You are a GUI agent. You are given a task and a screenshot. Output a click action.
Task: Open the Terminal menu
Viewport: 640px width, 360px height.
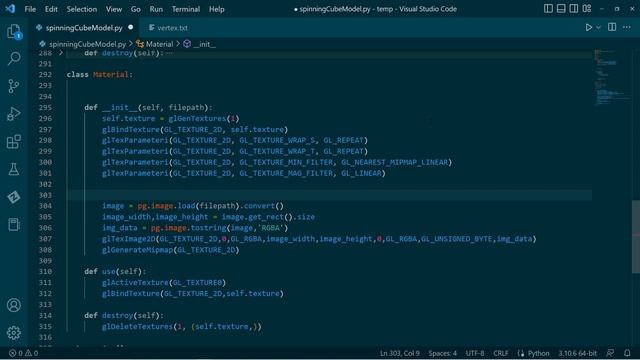(186, 9)
